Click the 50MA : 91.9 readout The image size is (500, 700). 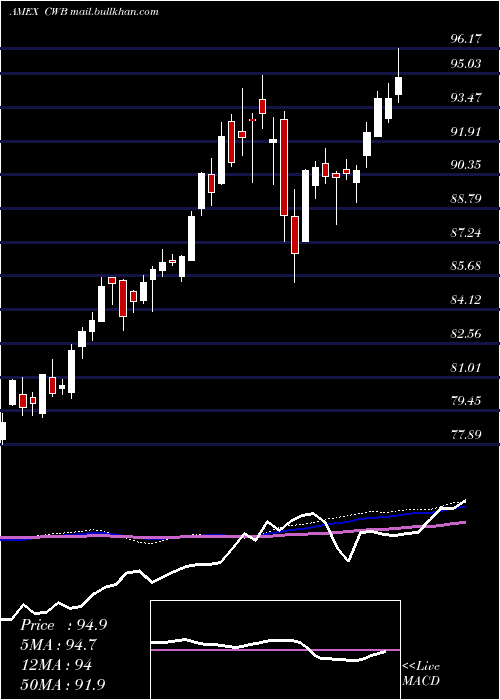(x=63, y=685)
